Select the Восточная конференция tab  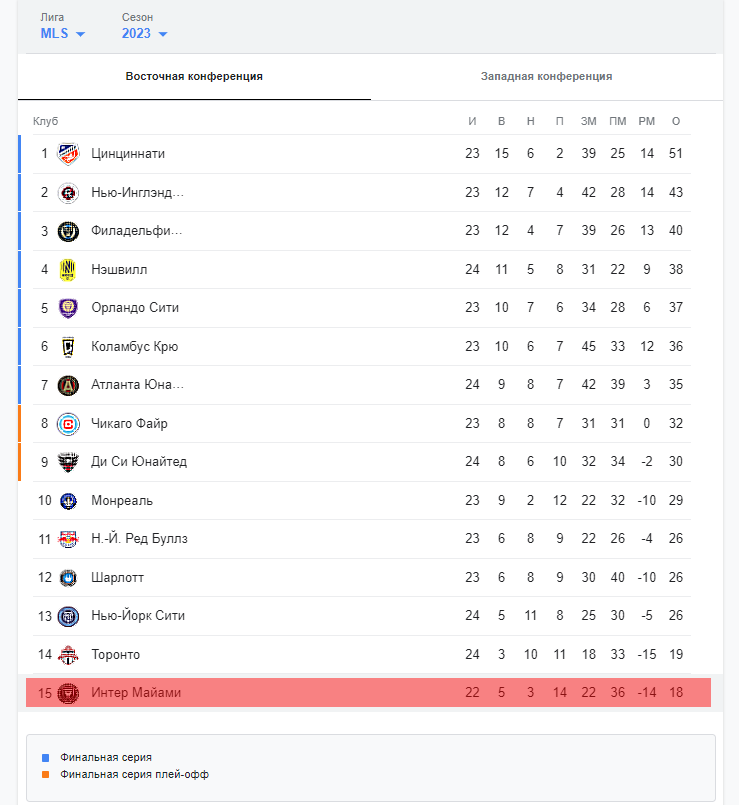point(194,77)
